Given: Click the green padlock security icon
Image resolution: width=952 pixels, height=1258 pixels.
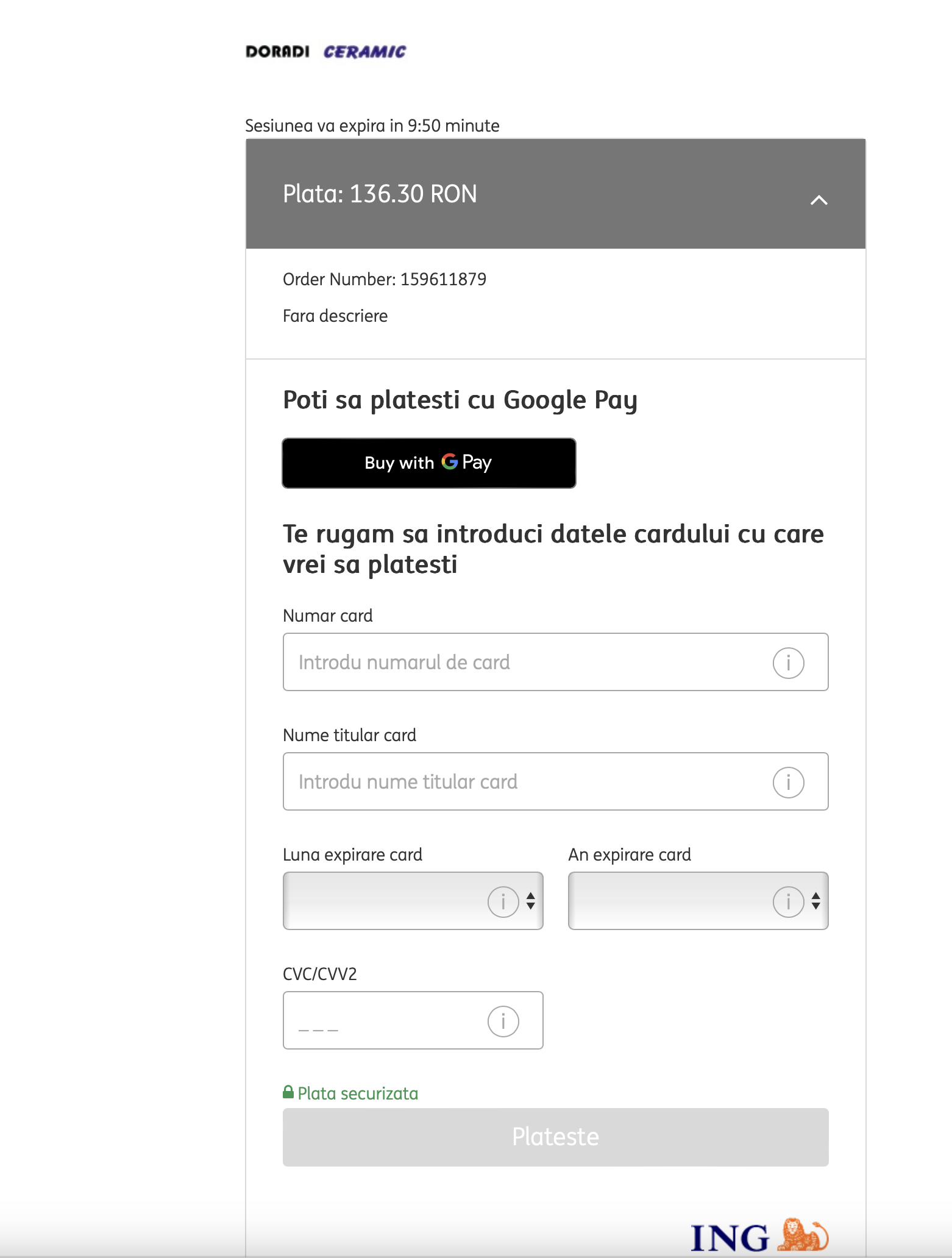Looking at the screenshot, I should coord(288,1092).
